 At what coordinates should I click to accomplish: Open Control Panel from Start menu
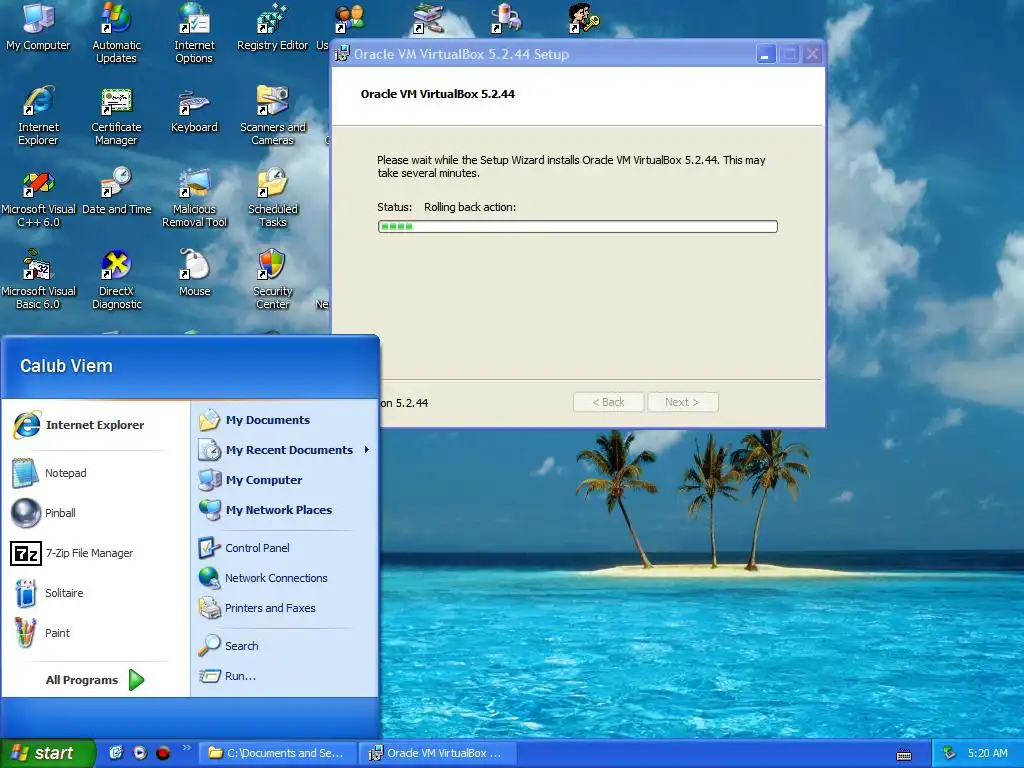pyautogui.click(x=284, y=548)
